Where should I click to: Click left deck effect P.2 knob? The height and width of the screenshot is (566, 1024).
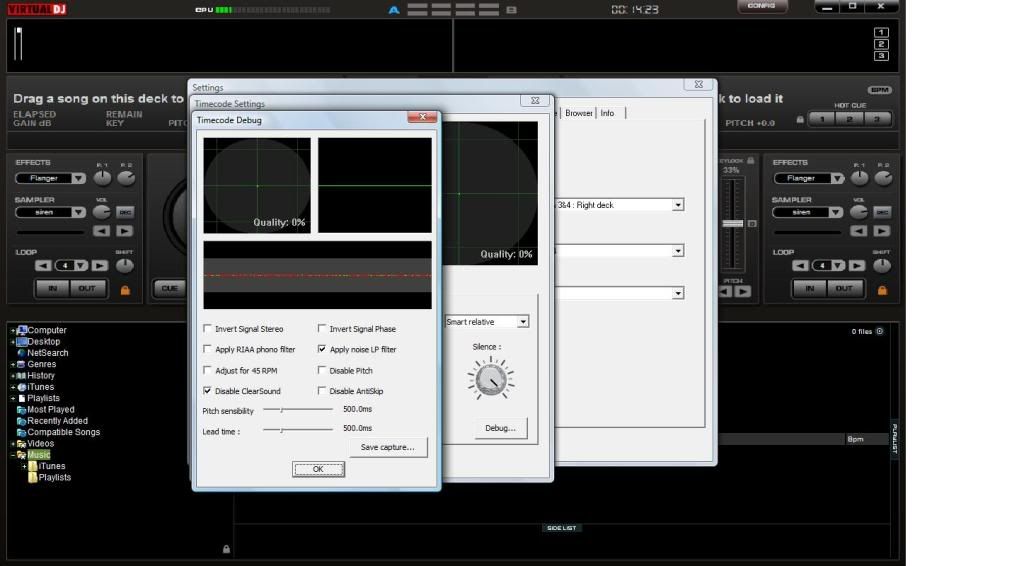click(126, 178)
